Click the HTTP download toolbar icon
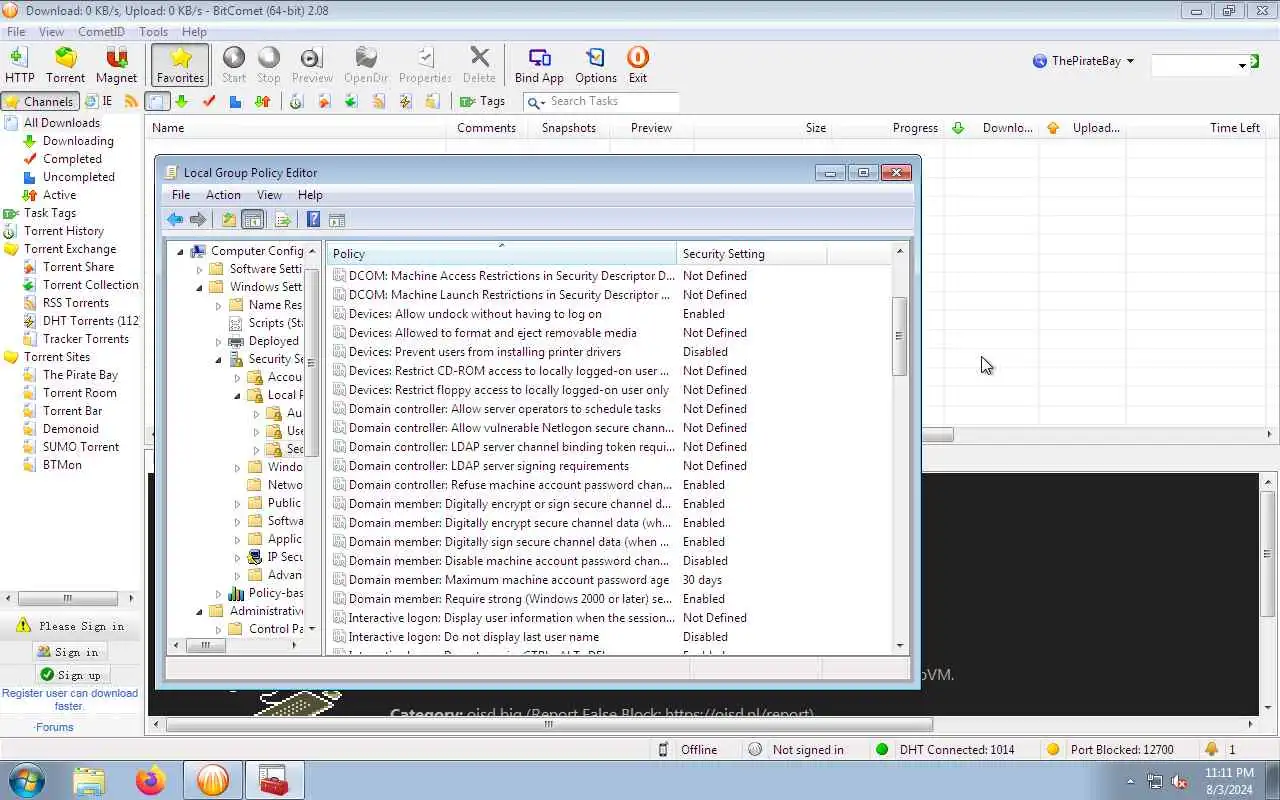The image size is (1280, 800). pos(19,65)
